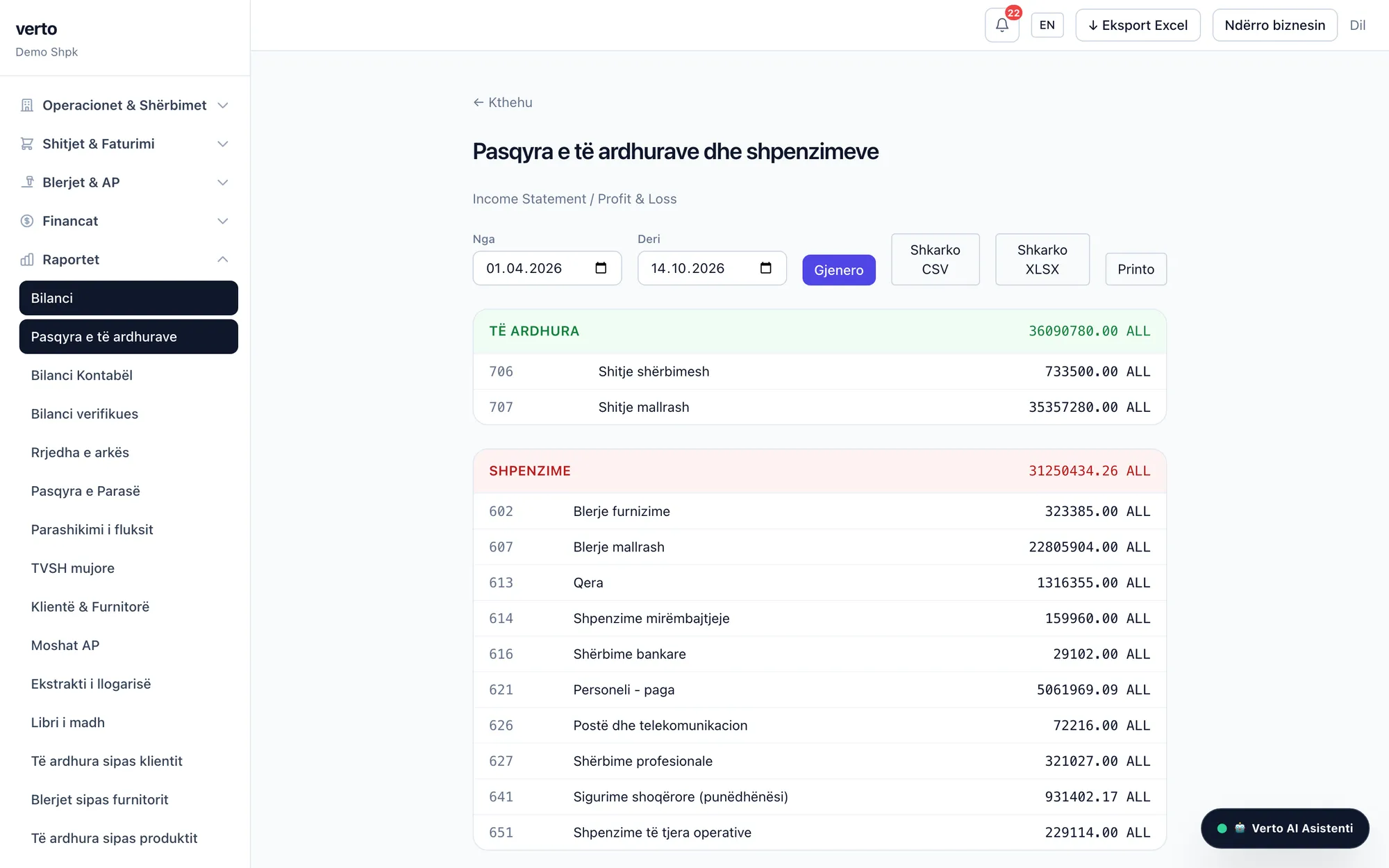
Task: Open Ekstrakti i llogarisë report
Action: pyautogui.click(x=128, y=683)
